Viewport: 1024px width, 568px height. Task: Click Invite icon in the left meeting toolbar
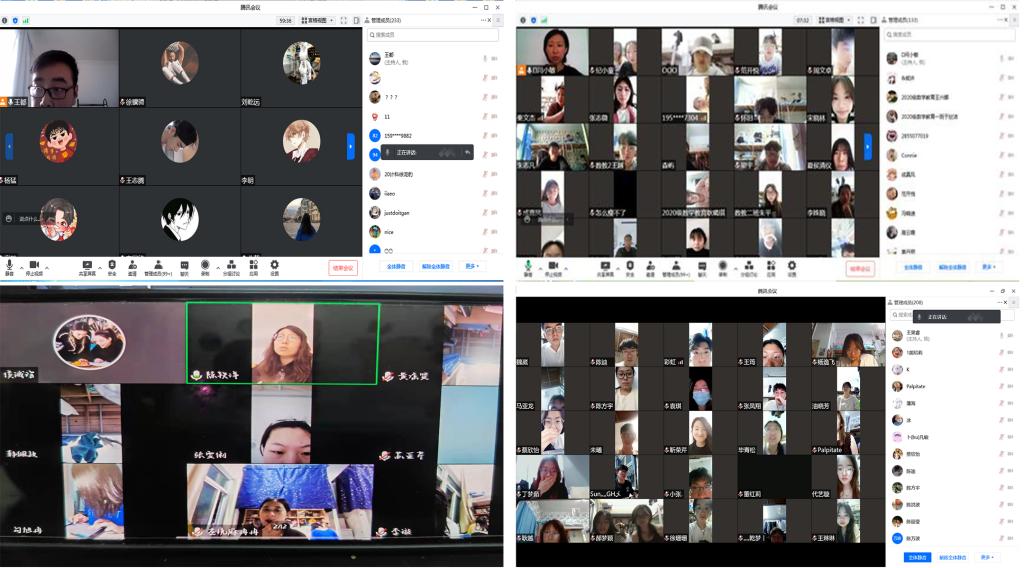tap(132, 266)
